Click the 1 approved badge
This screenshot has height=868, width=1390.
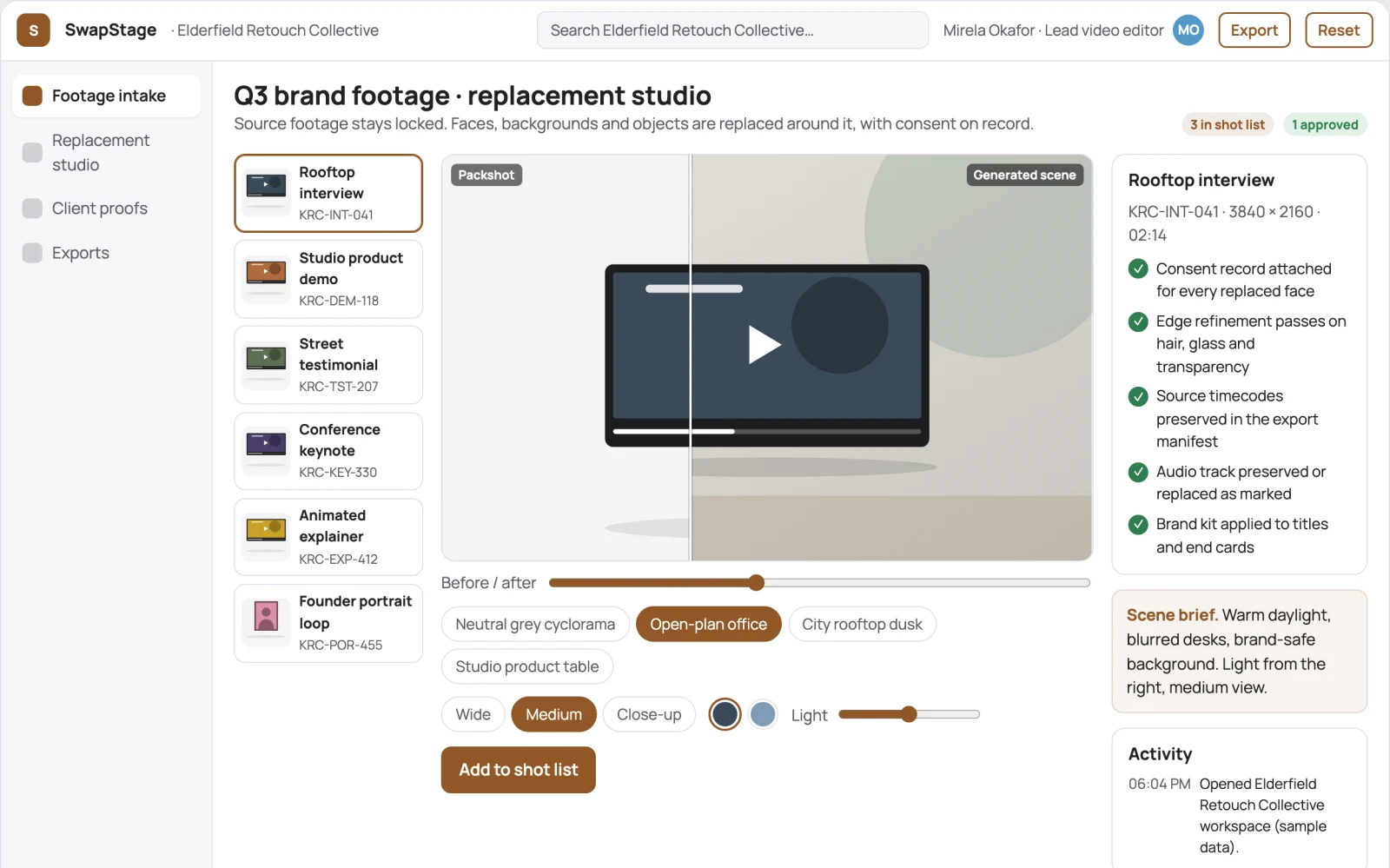(x=1324, y=124)
